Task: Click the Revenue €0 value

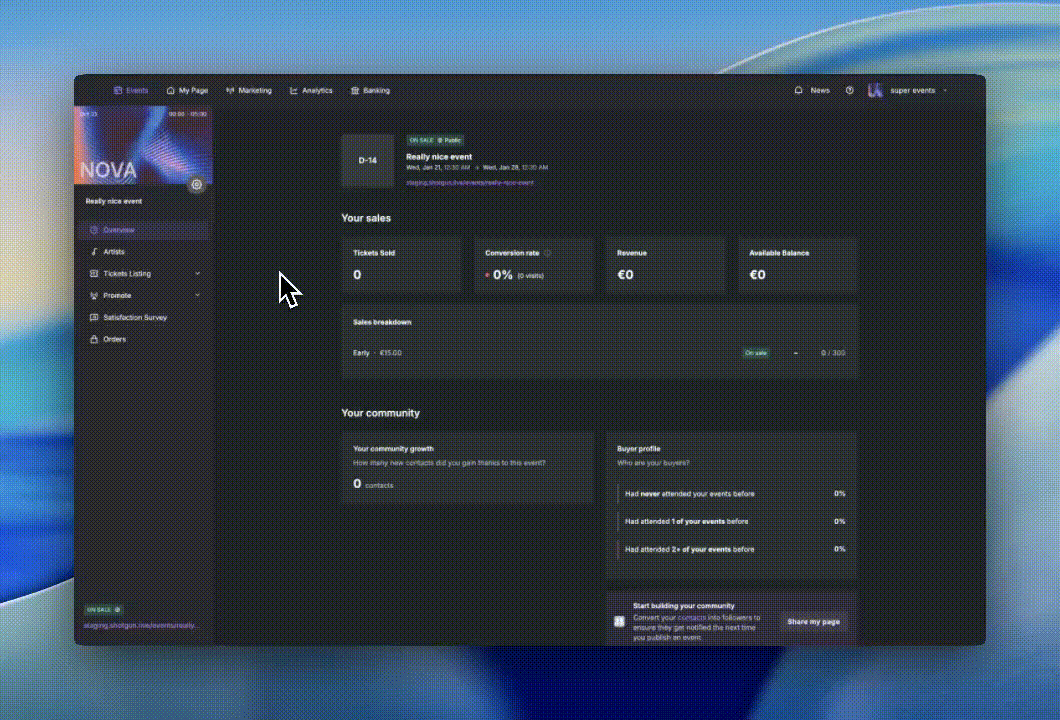Action: pyautogui.click(x=625, y=275)
